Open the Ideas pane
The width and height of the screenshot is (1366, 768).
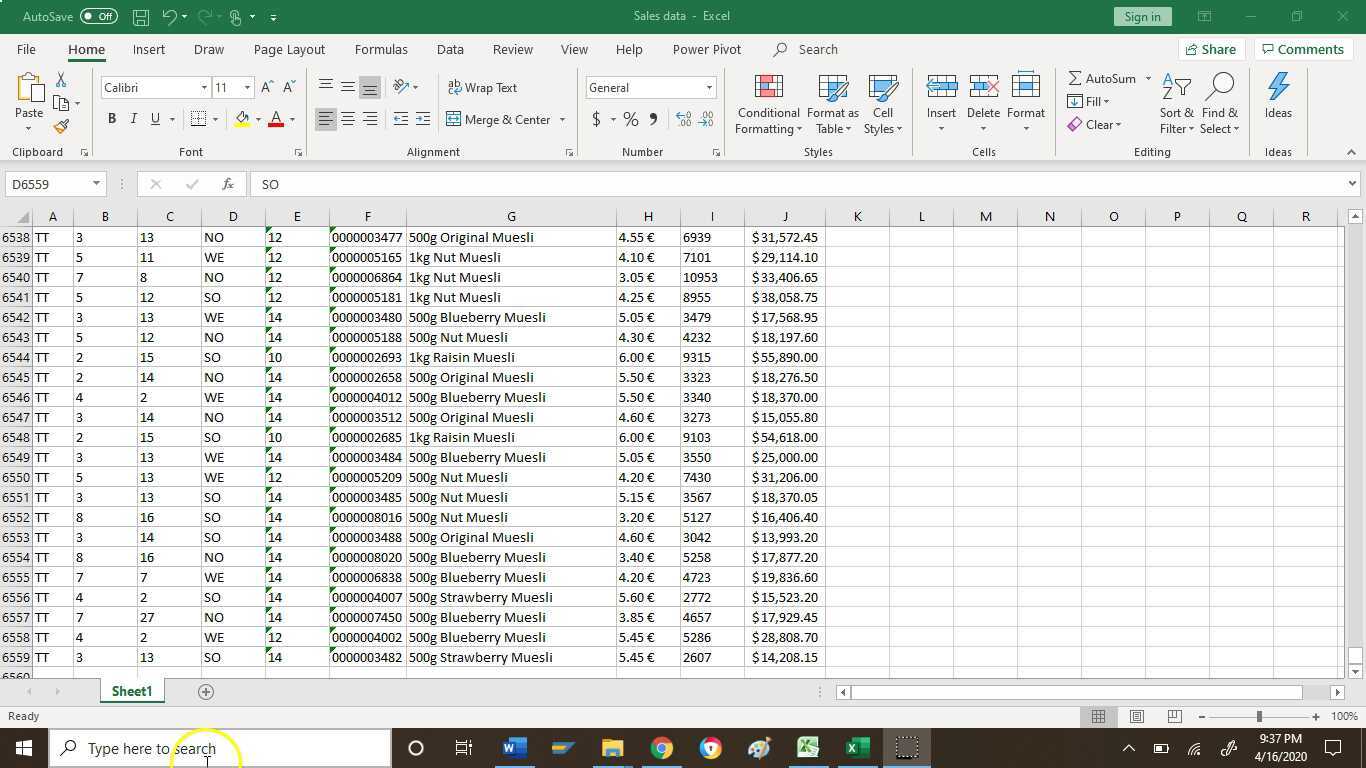1278,97
